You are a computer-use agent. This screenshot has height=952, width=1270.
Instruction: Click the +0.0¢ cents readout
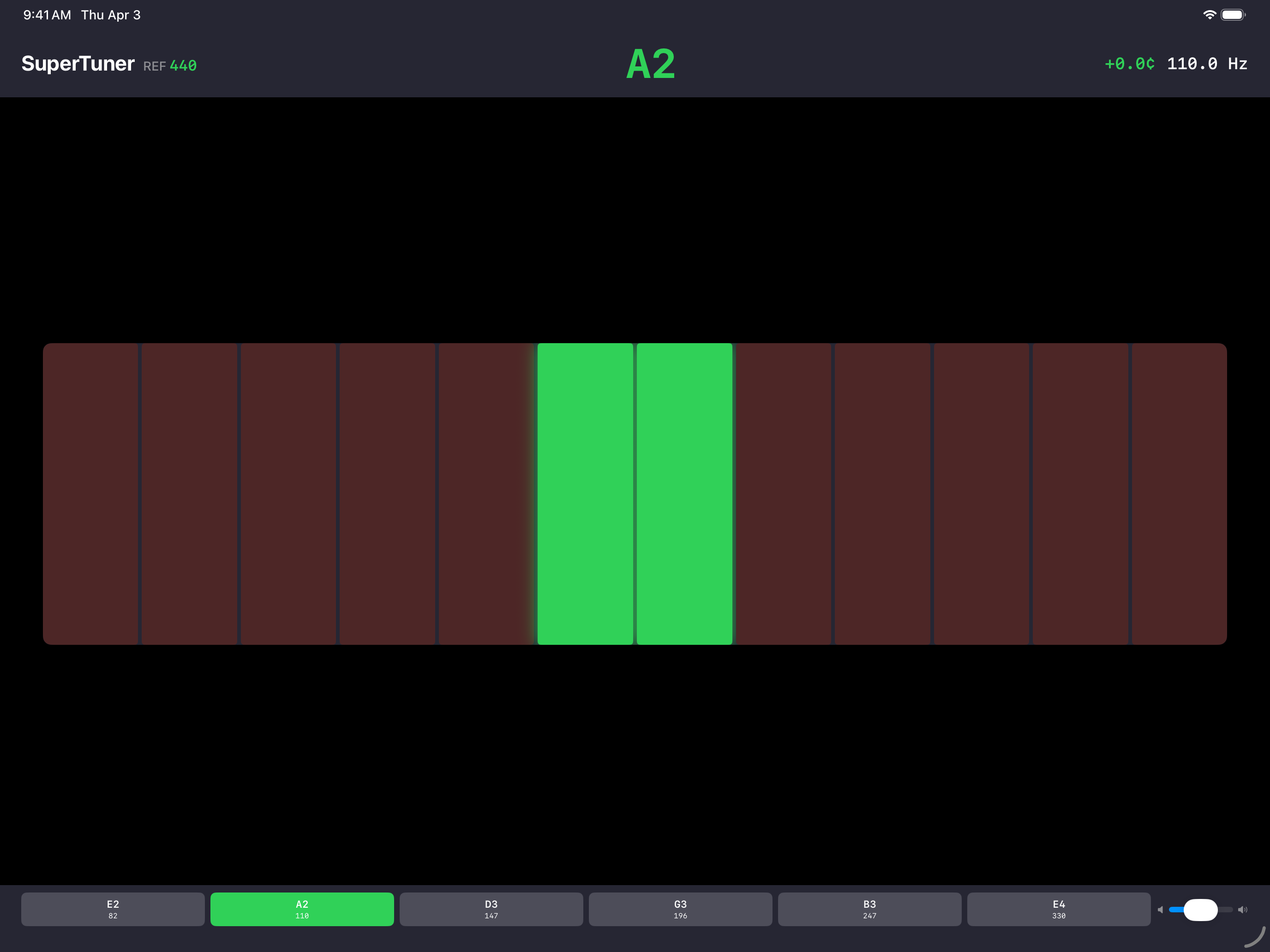(1129, 64)
